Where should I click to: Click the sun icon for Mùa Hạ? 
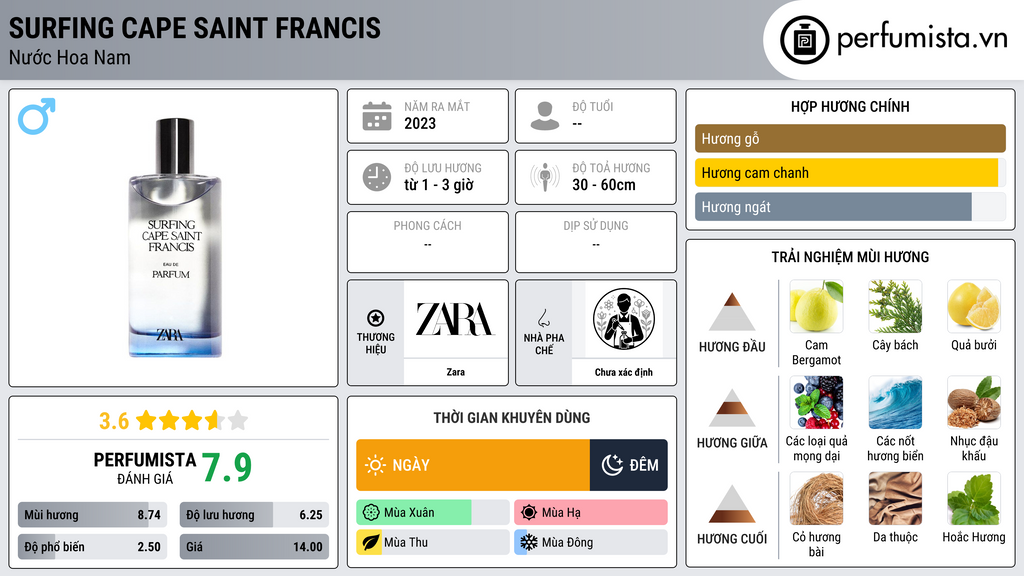pos(529,513)
